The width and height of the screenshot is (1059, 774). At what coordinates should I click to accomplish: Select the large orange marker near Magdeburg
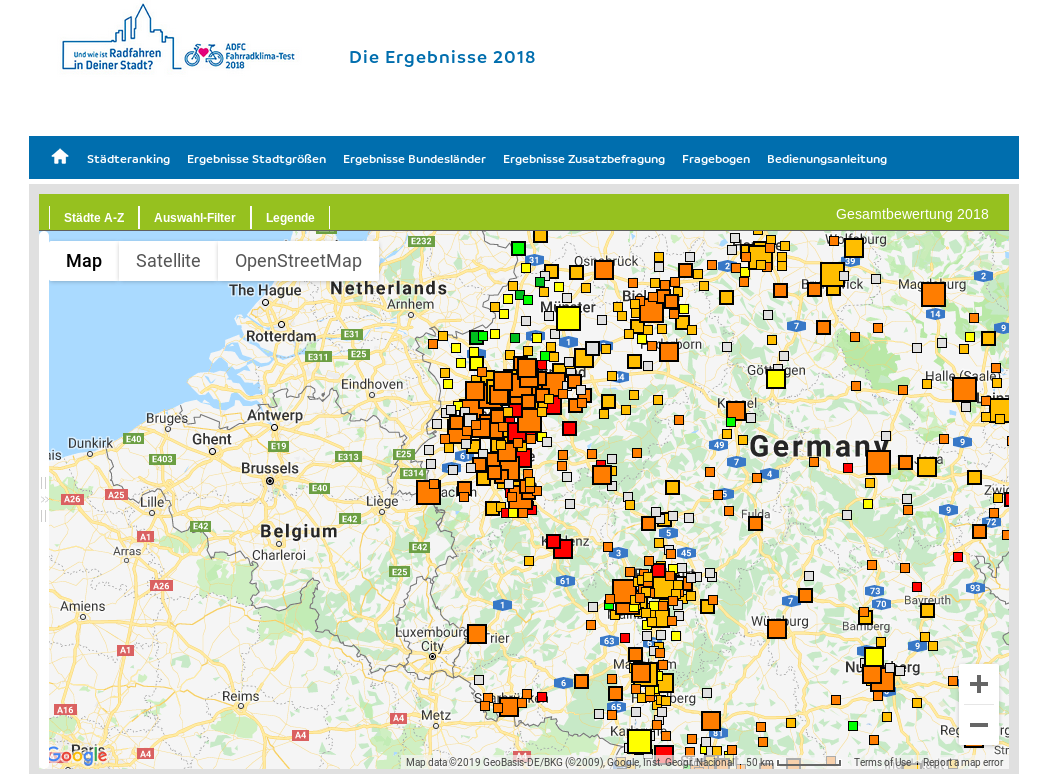tap(933, 294)
